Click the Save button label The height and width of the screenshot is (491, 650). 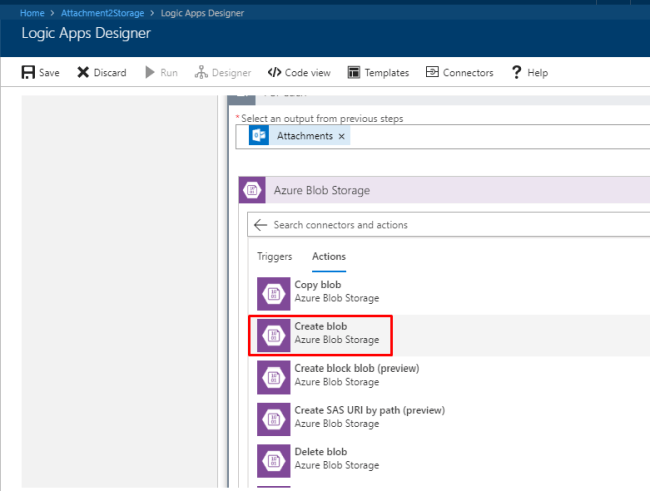click(x=49, y=73)
